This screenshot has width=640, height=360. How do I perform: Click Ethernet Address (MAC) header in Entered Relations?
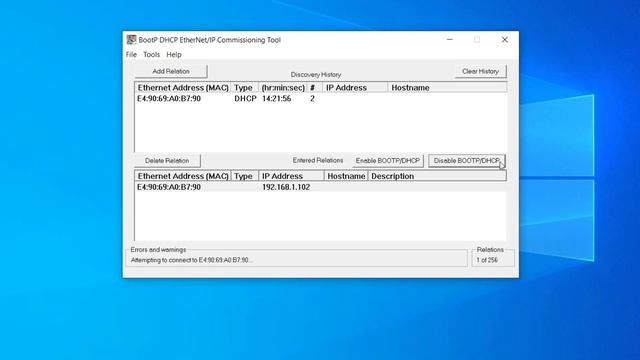[x=183, y=176]
